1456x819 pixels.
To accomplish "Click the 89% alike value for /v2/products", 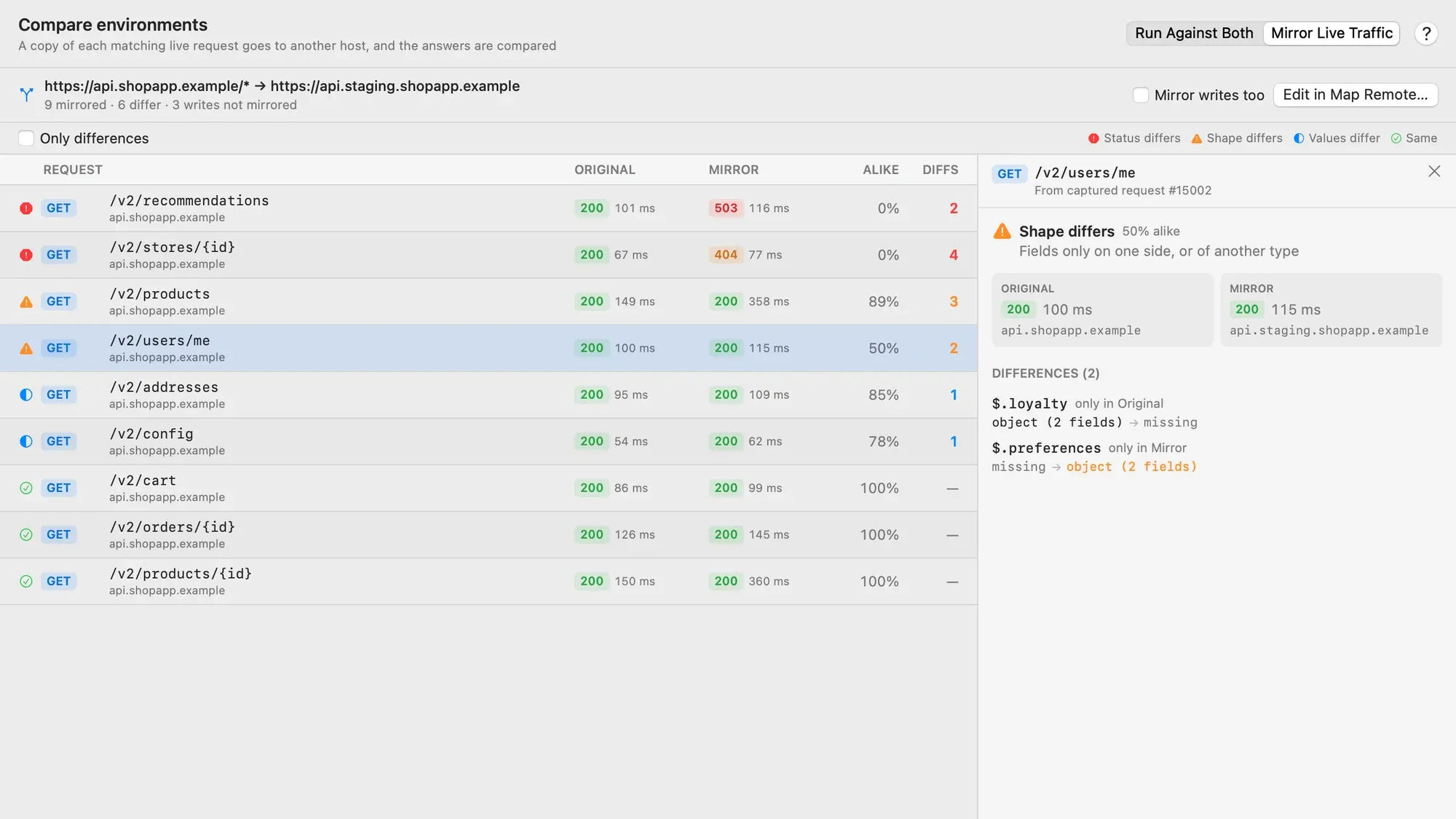I will (x=883, y=301).
